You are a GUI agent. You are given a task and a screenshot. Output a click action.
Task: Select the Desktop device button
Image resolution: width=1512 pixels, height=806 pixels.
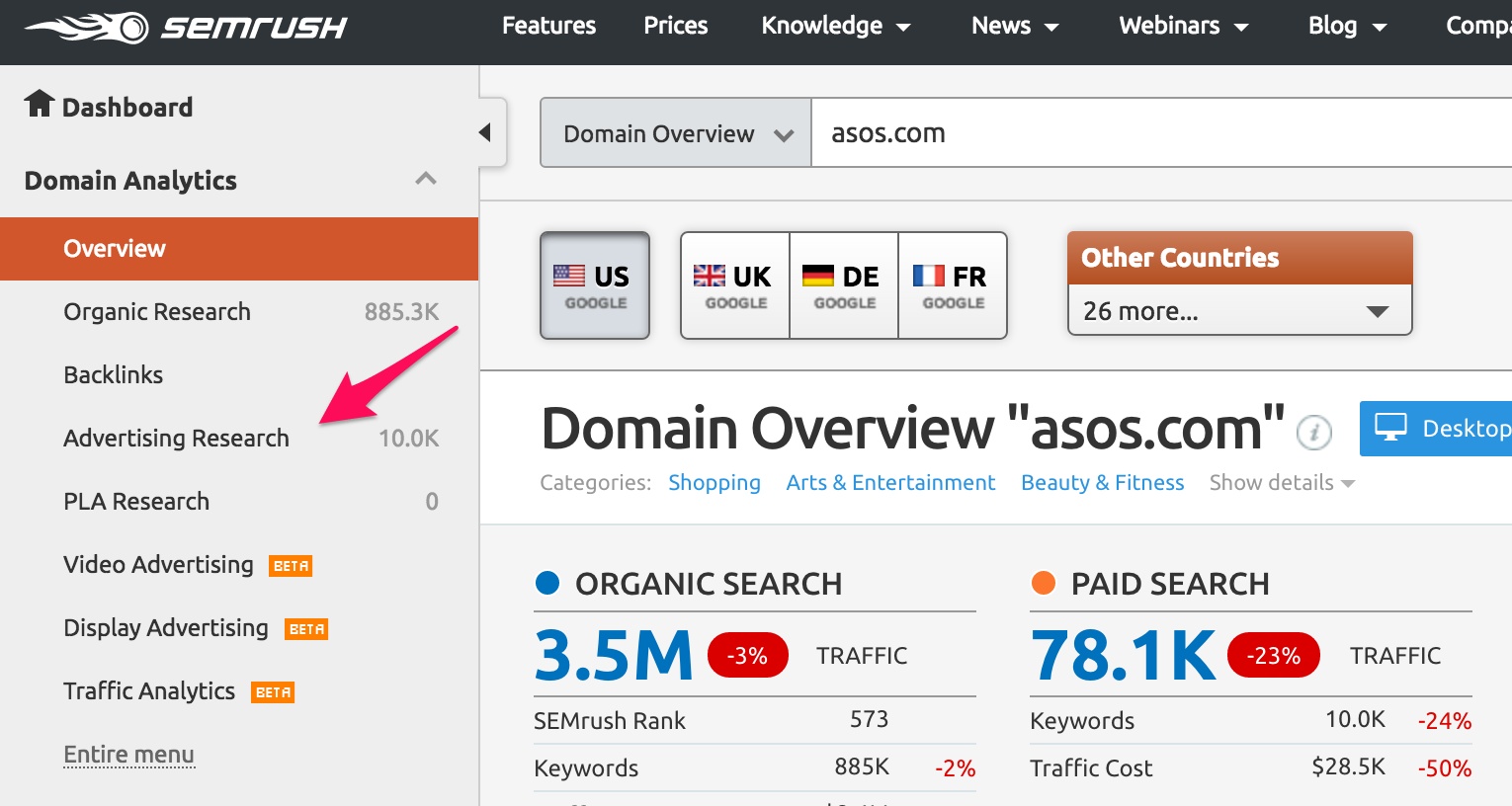(1436, 429)
